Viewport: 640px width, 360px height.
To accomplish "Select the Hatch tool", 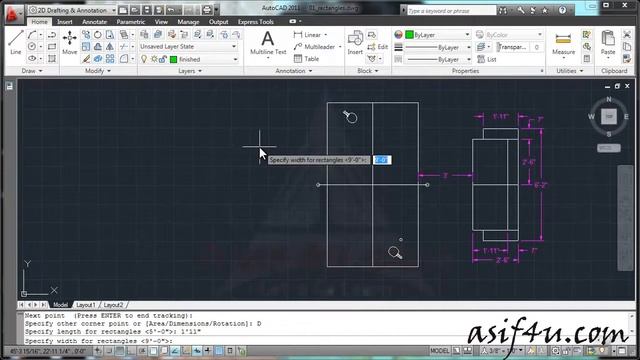I will [52, 58].
